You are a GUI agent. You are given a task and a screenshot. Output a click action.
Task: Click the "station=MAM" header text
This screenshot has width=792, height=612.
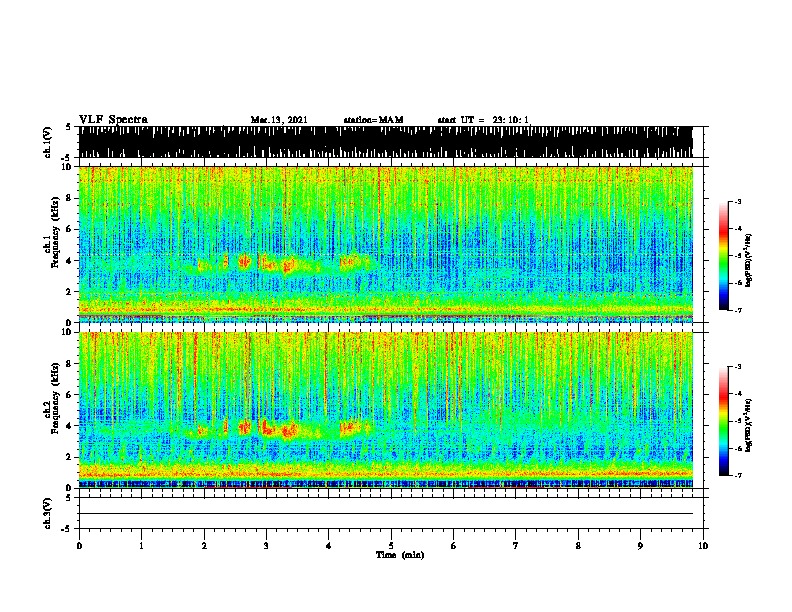373,120
